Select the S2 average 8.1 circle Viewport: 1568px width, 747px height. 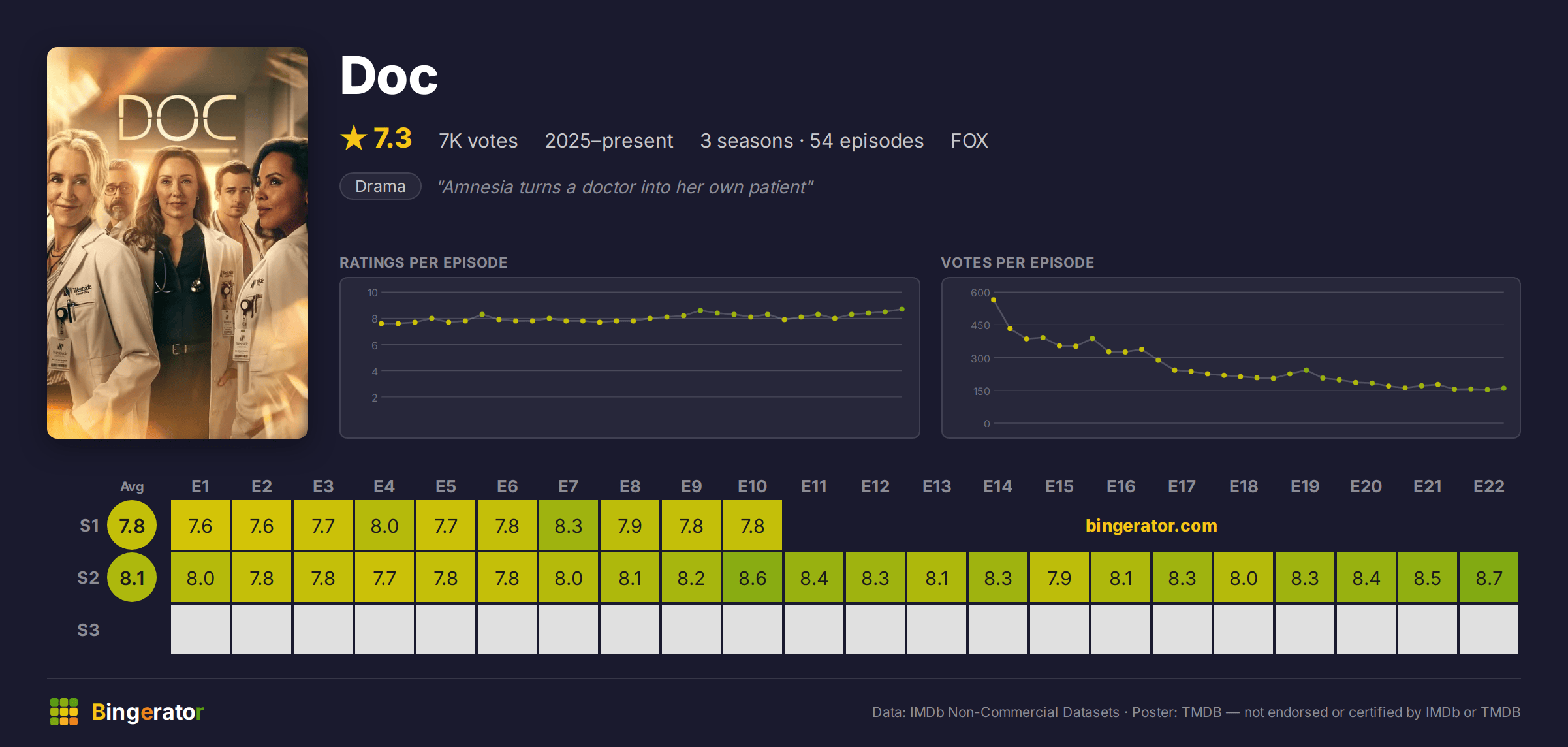click(132, 578)
